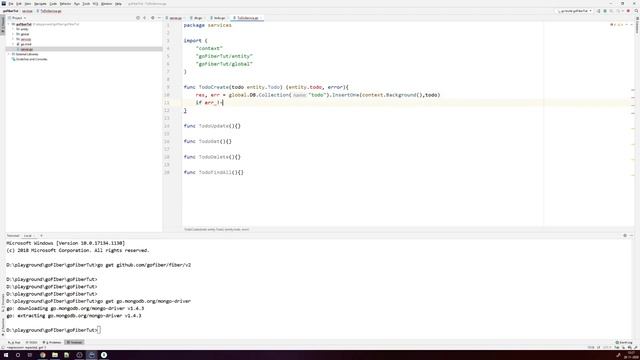Viewport: 640px width, 360px height.
Task: Open the Help menu
Action: pos(118,4)
